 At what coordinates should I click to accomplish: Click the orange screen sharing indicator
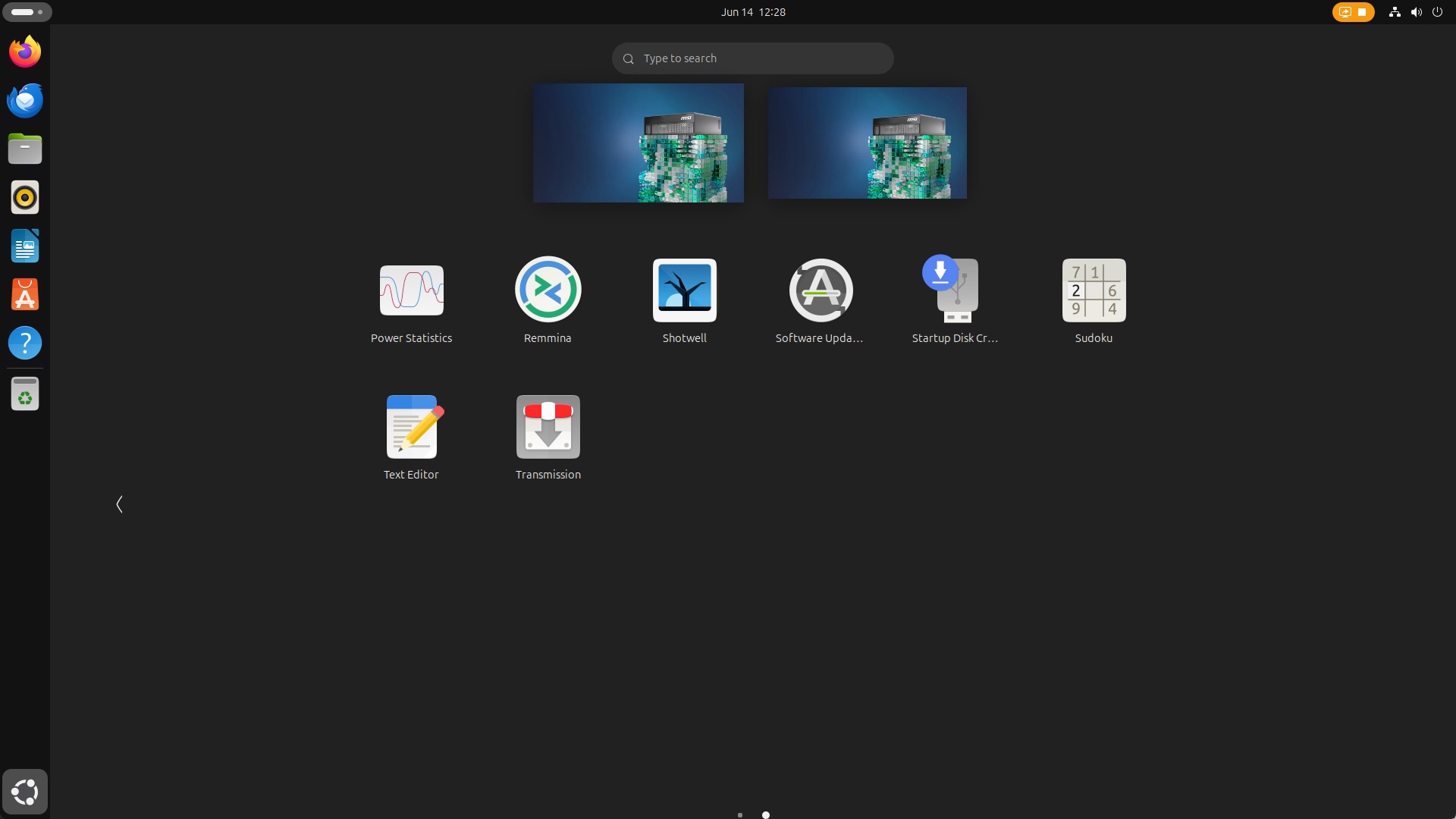(1353, 12)
